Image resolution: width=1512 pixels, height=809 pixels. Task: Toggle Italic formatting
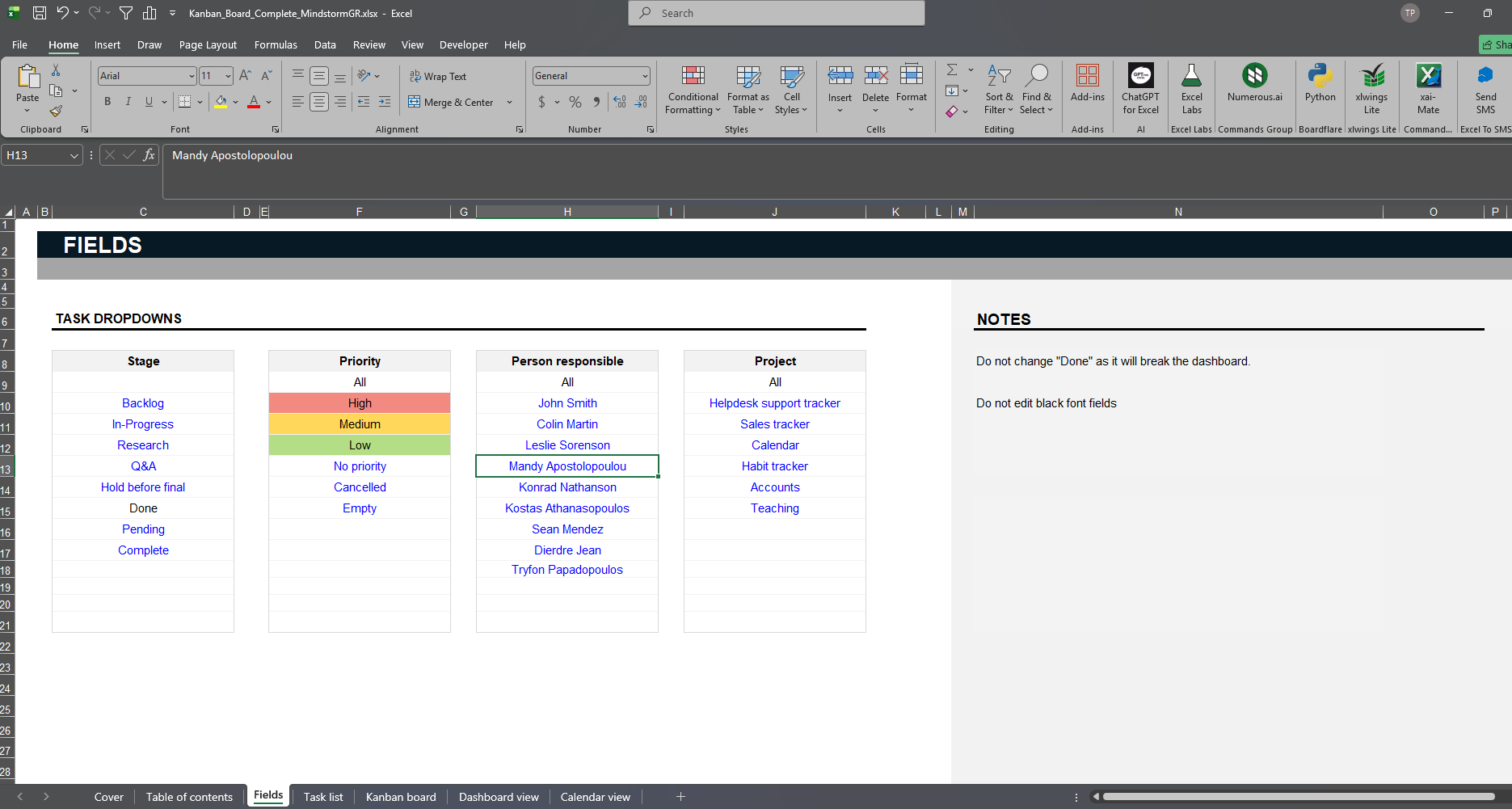[x=128, y=102]
